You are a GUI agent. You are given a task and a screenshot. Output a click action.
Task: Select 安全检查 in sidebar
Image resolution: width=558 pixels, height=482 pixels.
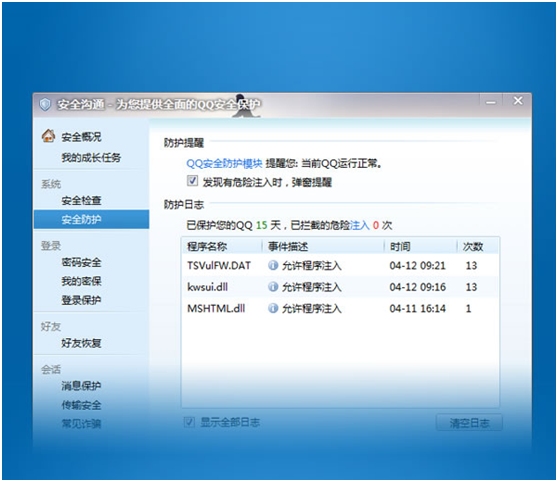pyautogui.click(x=81, y=200)
